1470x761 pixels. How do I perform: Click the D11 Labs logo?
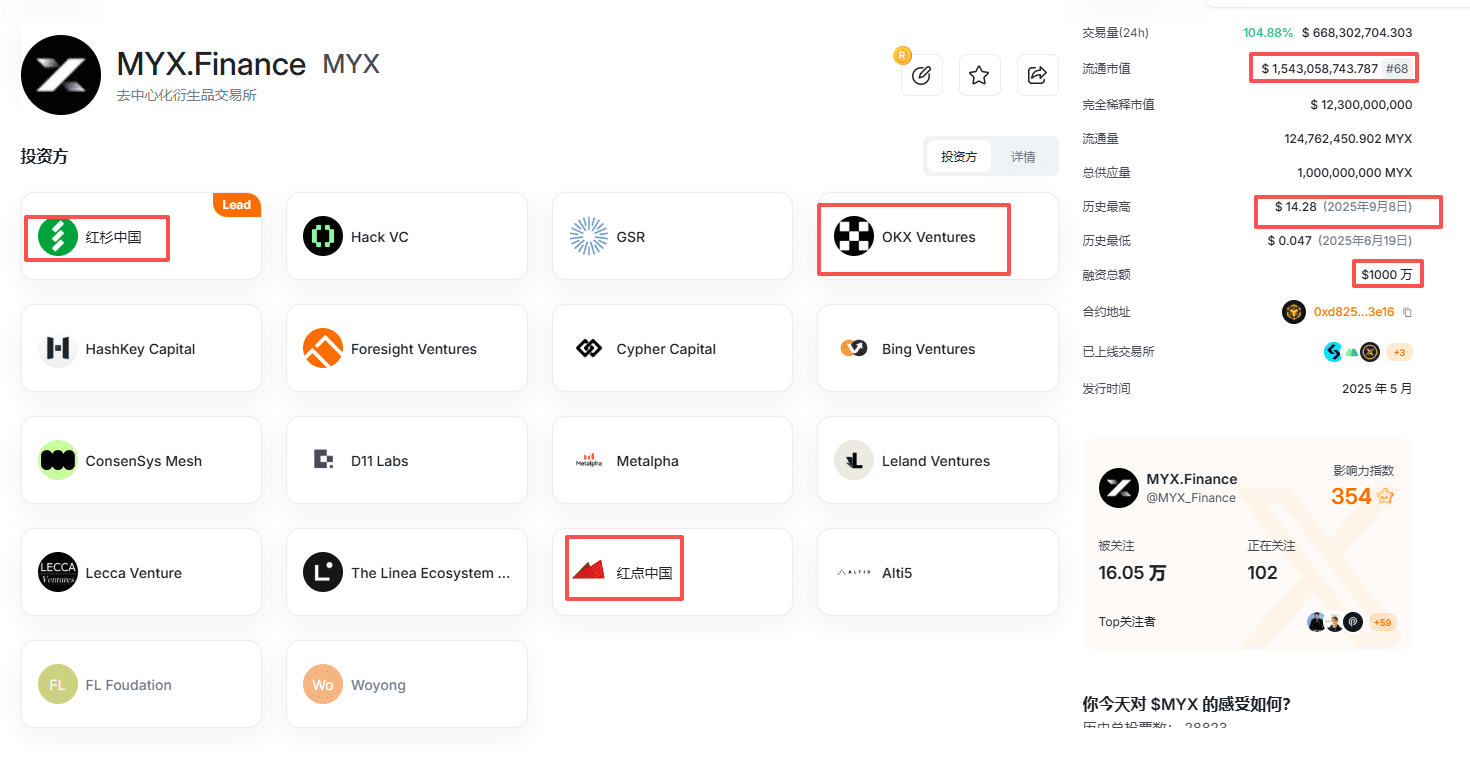323,461
